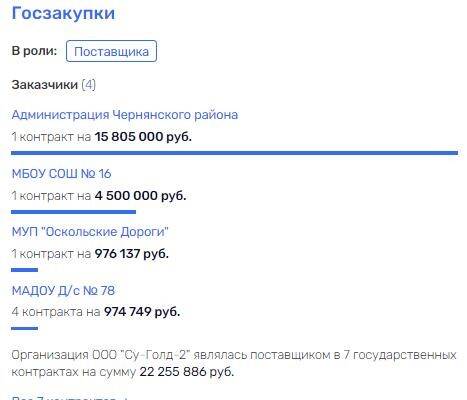The width and height of the screenshot is (467, 400).
Task: Click the 15 805 000 руб. contract amount
Action: 143,137
